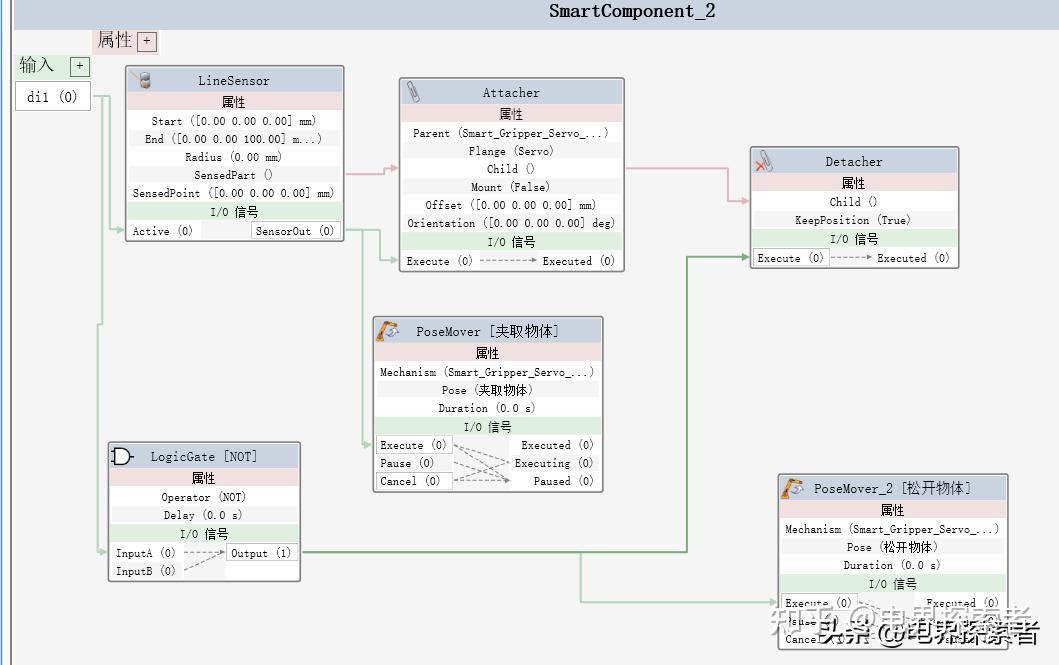The height and width of the screenshot is (665, 1059).
Task: Select LineSensor Active (0) signal
Action: (x=162, y=231)
